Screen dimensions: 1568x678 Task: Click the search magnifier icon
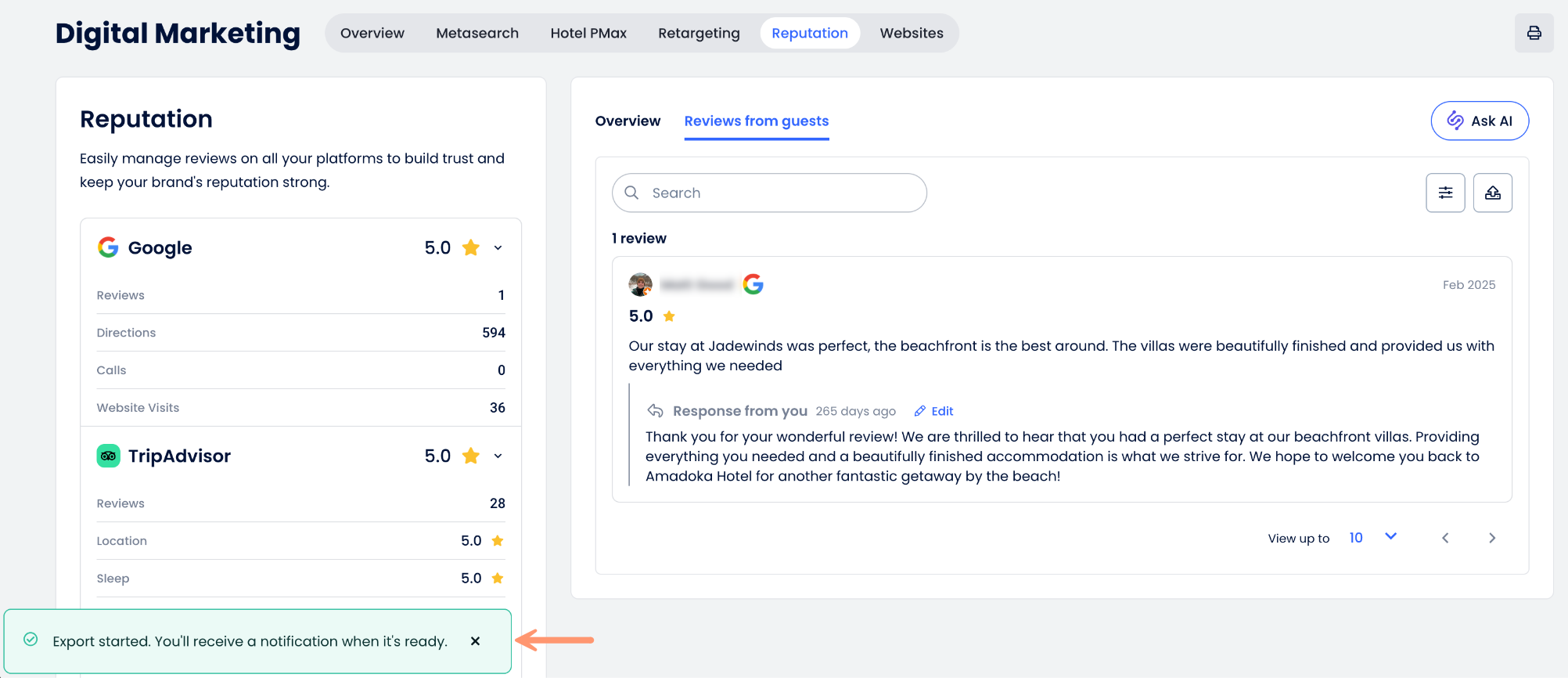[x=632, y=193]
